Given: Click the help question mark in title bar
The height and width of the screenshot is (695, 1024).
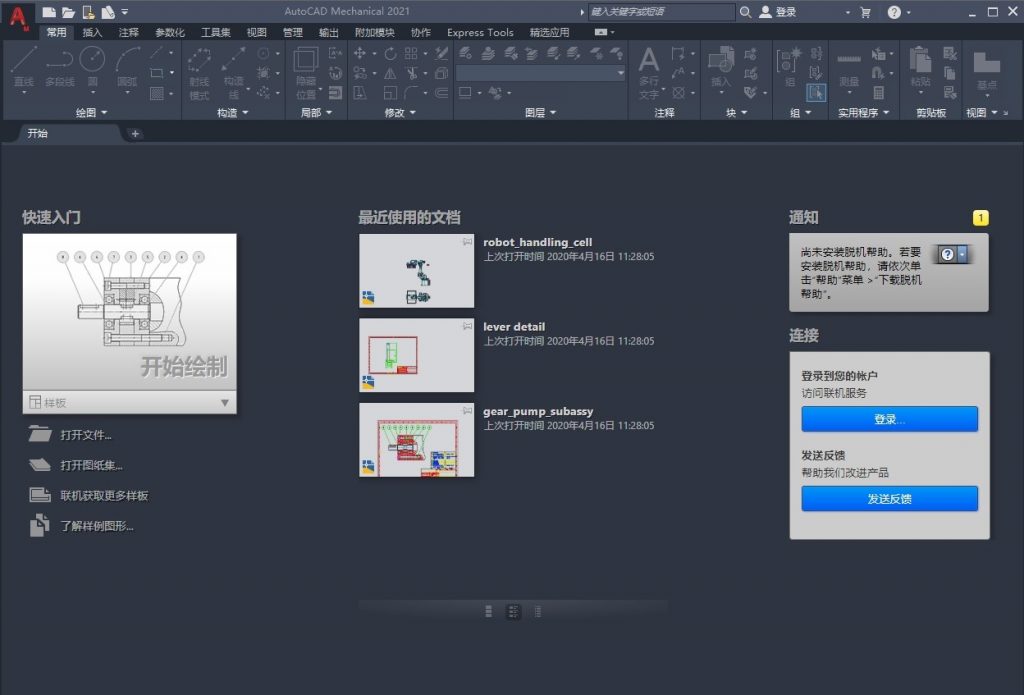Looking at the screenshot, I should tap(894, 12).
